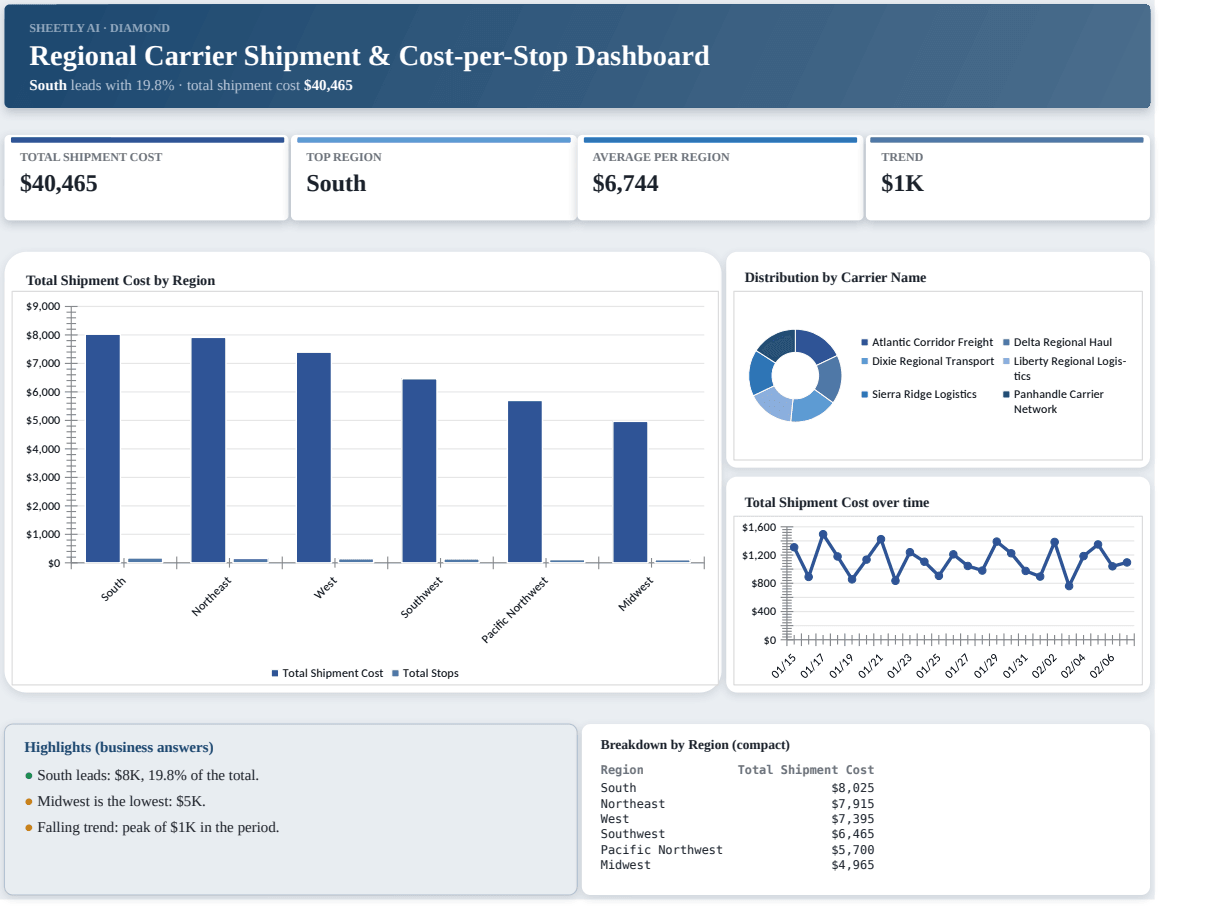This screenshot has width=1227, height=922.
Task: Click the 01/15 date label on time axis
Action: click(784, 666)
